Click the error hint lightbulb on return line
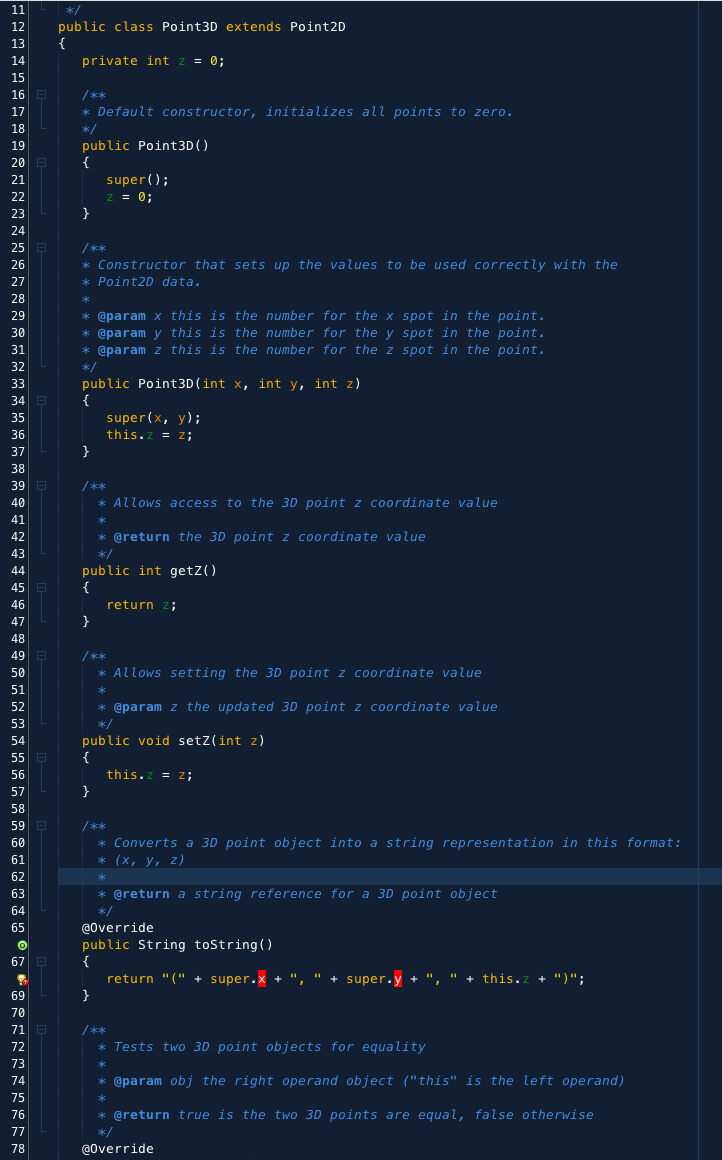 (22, 979)
